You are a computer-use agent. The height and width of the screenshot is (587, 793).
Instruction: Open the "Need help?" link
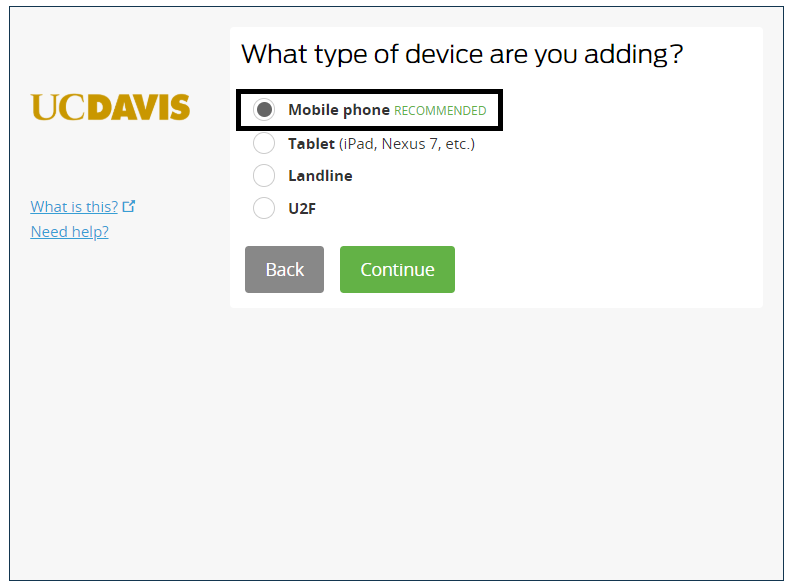click(69, 232)
